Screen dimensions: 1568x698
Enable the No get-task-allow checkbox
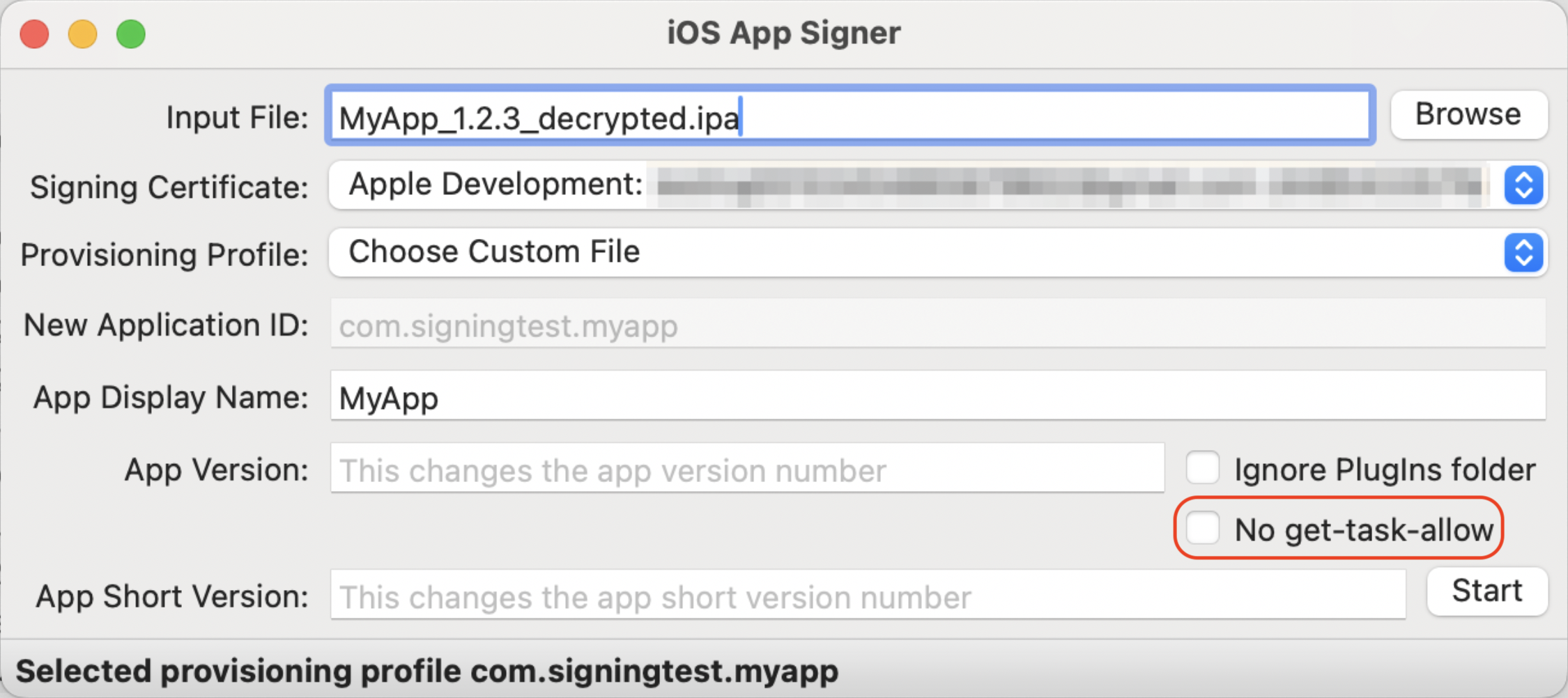pyautogui.click(x=1202, y=529)
